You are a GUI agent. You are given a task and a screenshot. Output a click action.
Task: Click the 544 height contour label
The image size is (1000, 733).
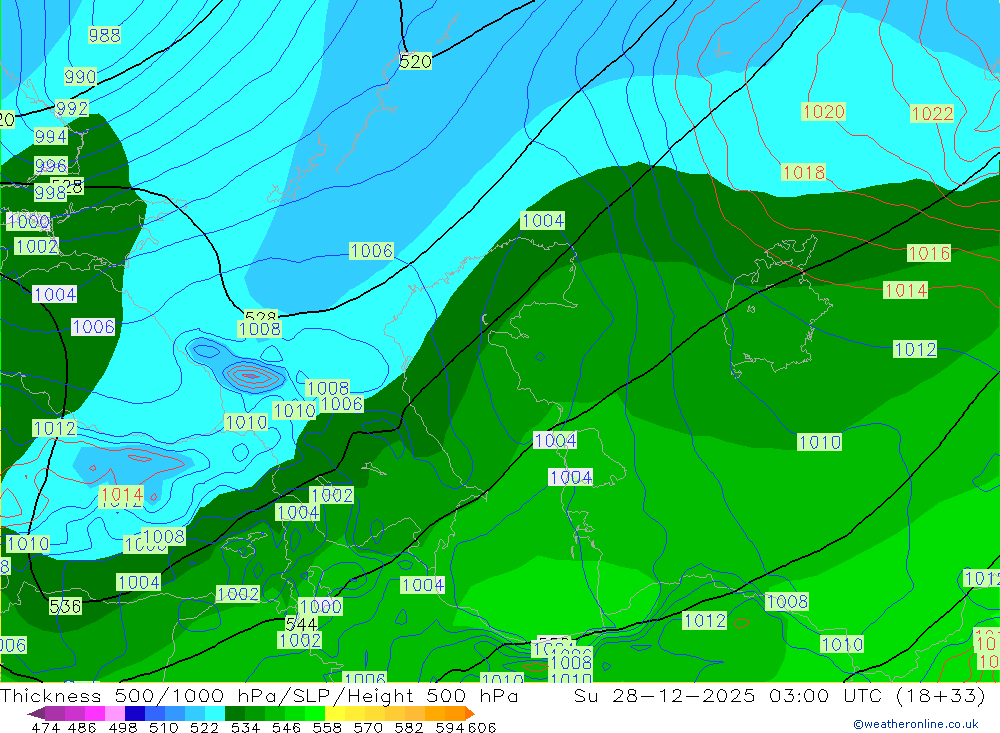(x=301, y=624)
